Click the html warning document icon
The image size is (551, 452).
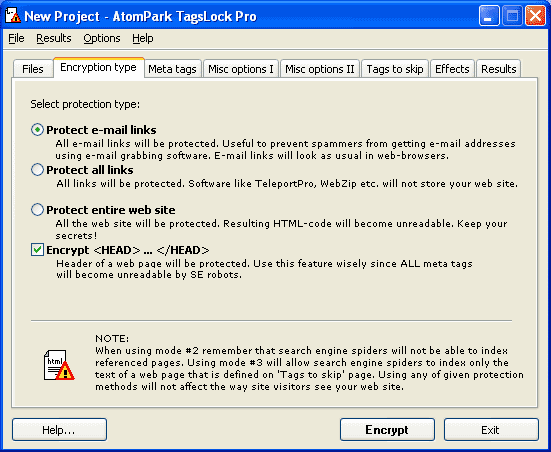59,365
